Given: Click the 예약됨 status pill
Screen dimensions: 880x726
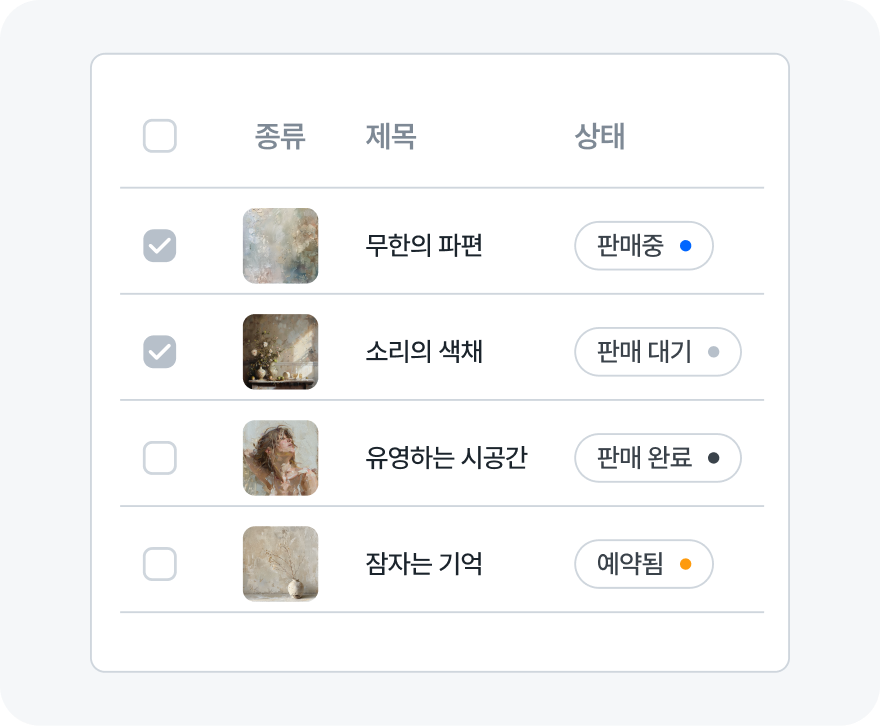Looking at the screenshot, I should click(x=643, y=564).
